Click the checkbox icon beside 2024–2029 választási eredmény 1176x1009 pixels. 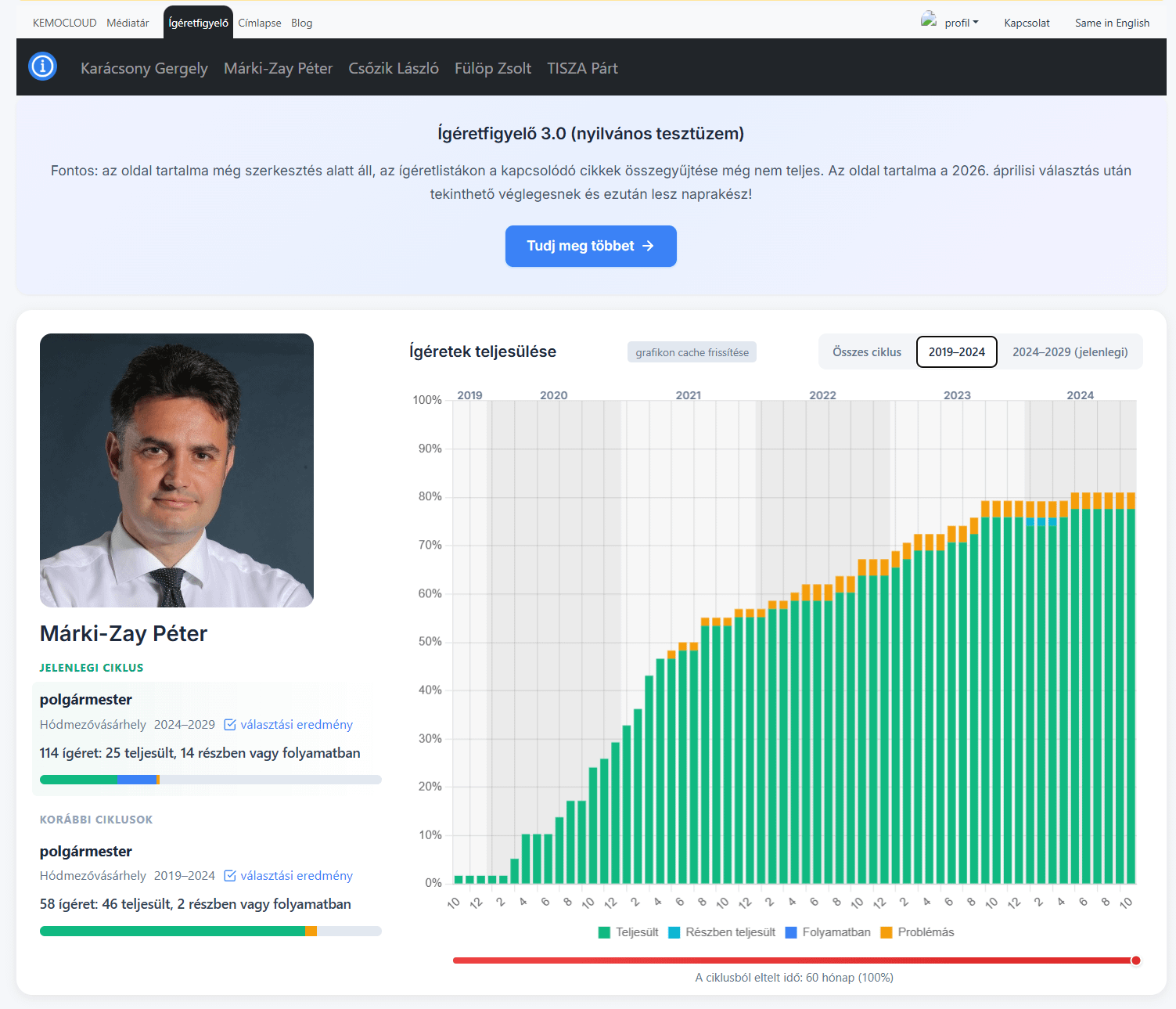click(230, 725)
